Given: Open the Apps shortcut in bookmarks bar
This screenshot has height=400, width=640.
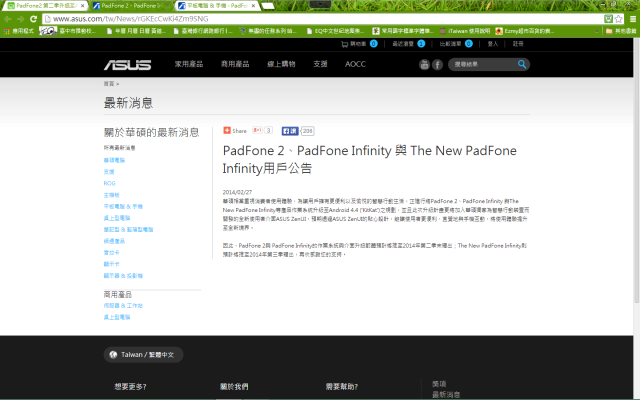Looking at the screenshot, I should click(18, 31).
